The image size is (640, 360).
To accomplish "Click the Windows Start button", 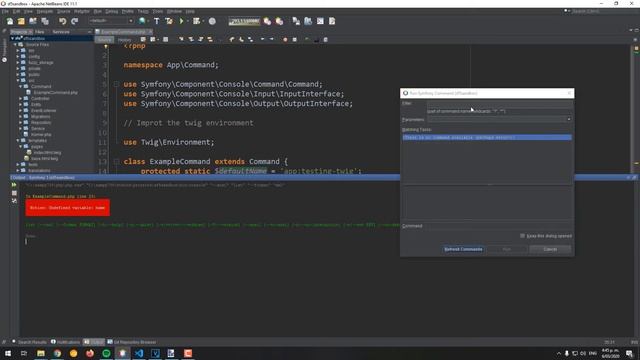I will [x=8, y=353].
